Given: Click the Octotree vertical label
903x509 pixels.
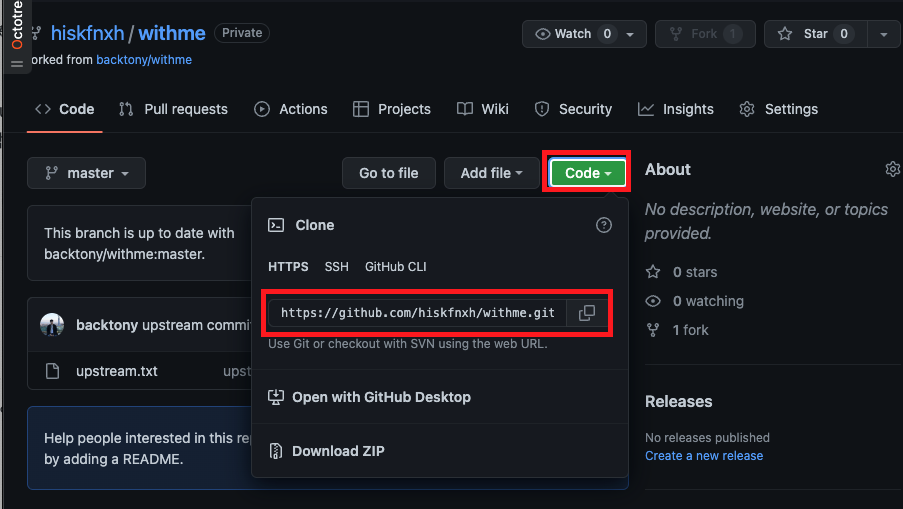Looking at the screenshot, I should [17, 24].
